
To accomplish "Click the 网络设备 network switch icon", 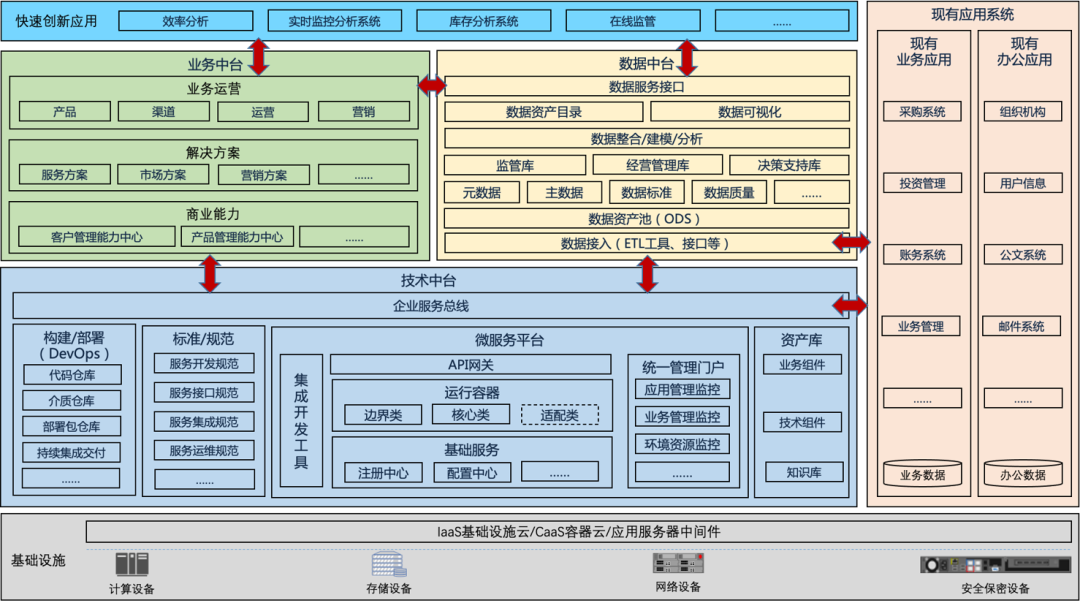I will click(x=677, y=564).
